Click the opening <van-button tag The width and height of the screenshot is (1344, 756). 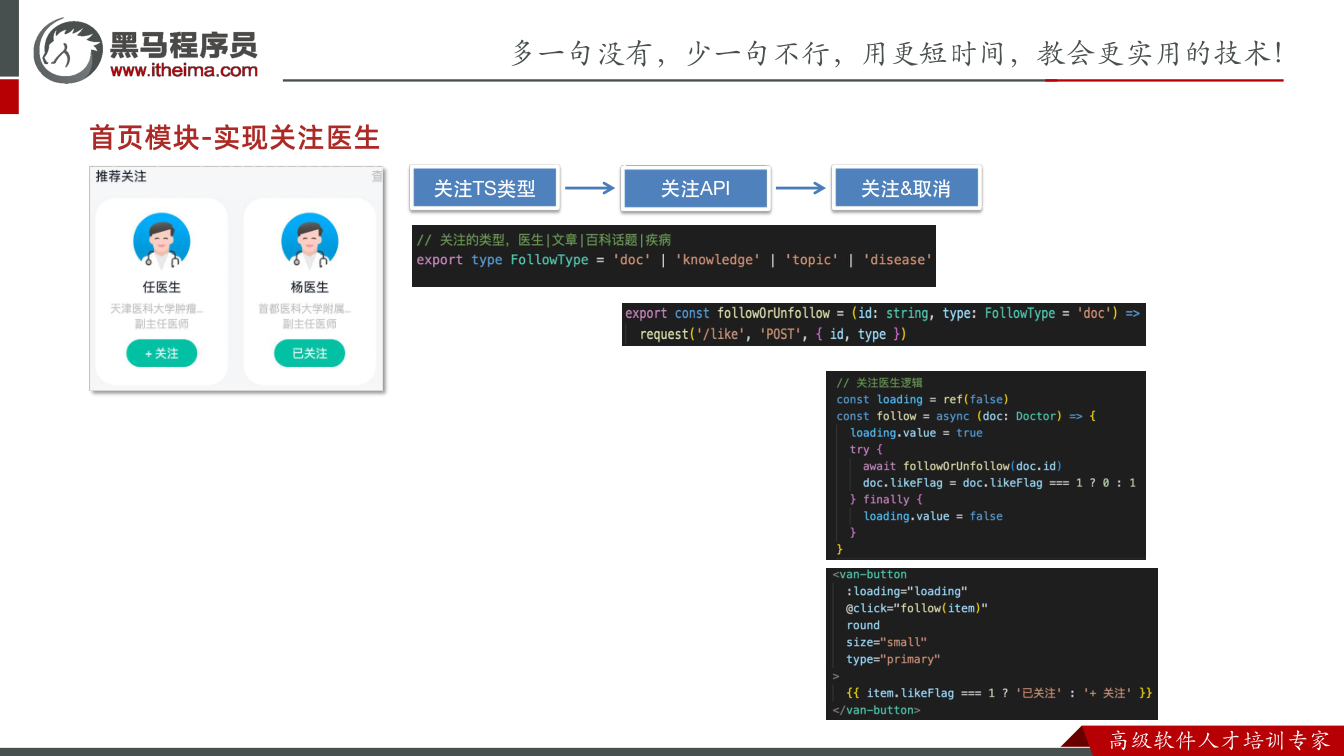(870, 575)
